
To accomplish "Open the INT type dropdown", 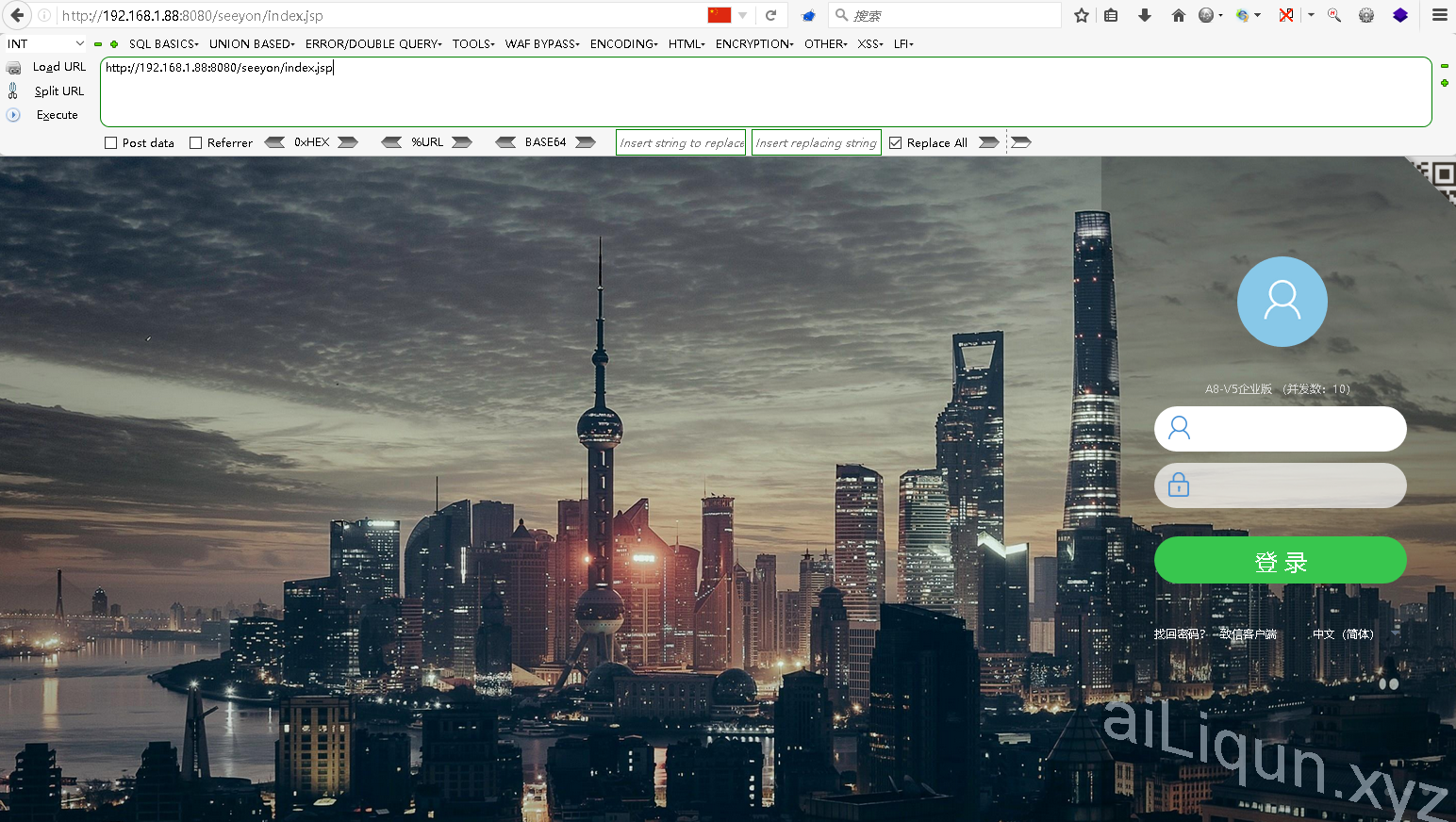I will click(x=45, y=43).
